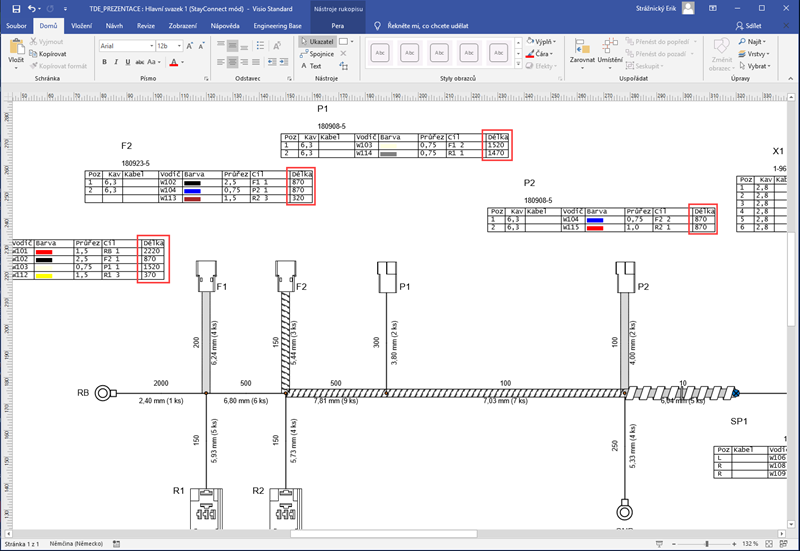
Task: Choose the Spojnice connector tool
Action: point(318,54)
